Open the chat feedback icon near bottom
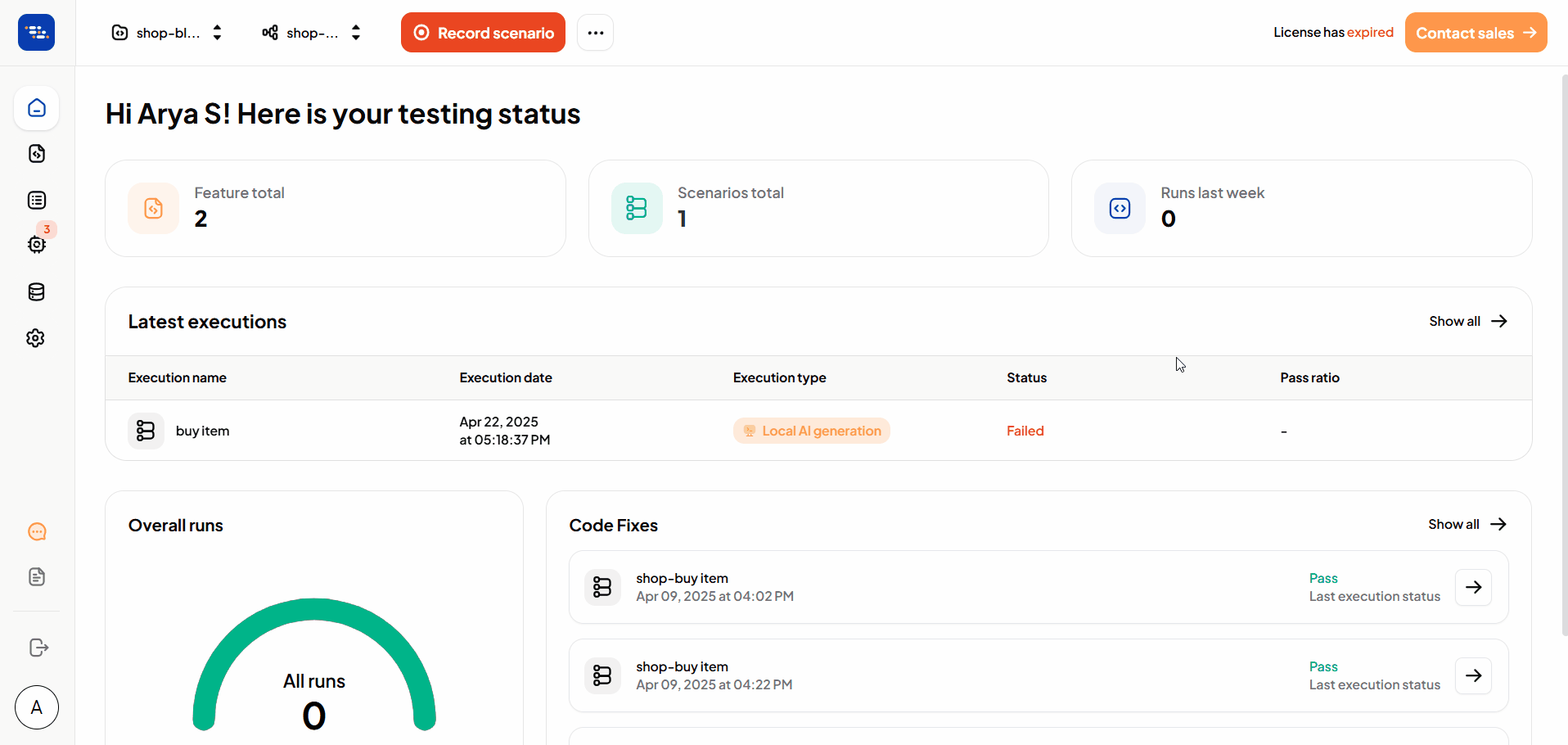 [36, 531]
